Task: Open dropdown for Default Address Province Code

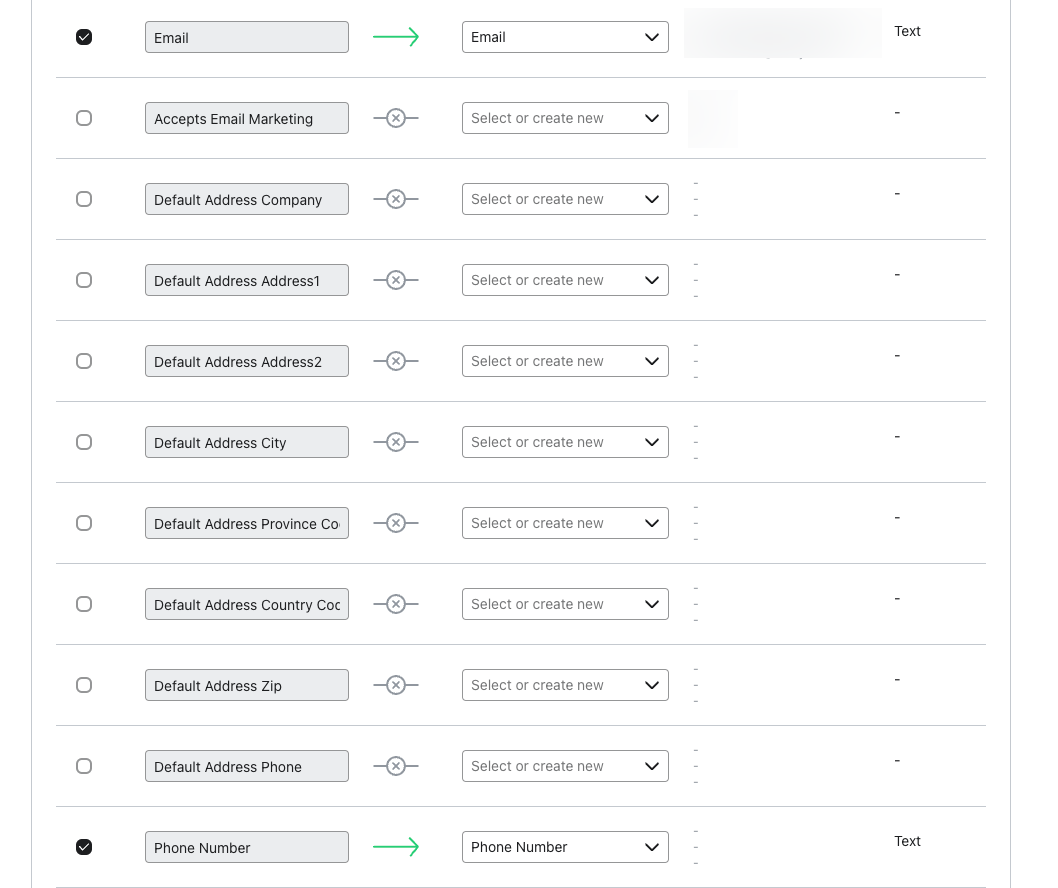Action: tap(565, 523)
